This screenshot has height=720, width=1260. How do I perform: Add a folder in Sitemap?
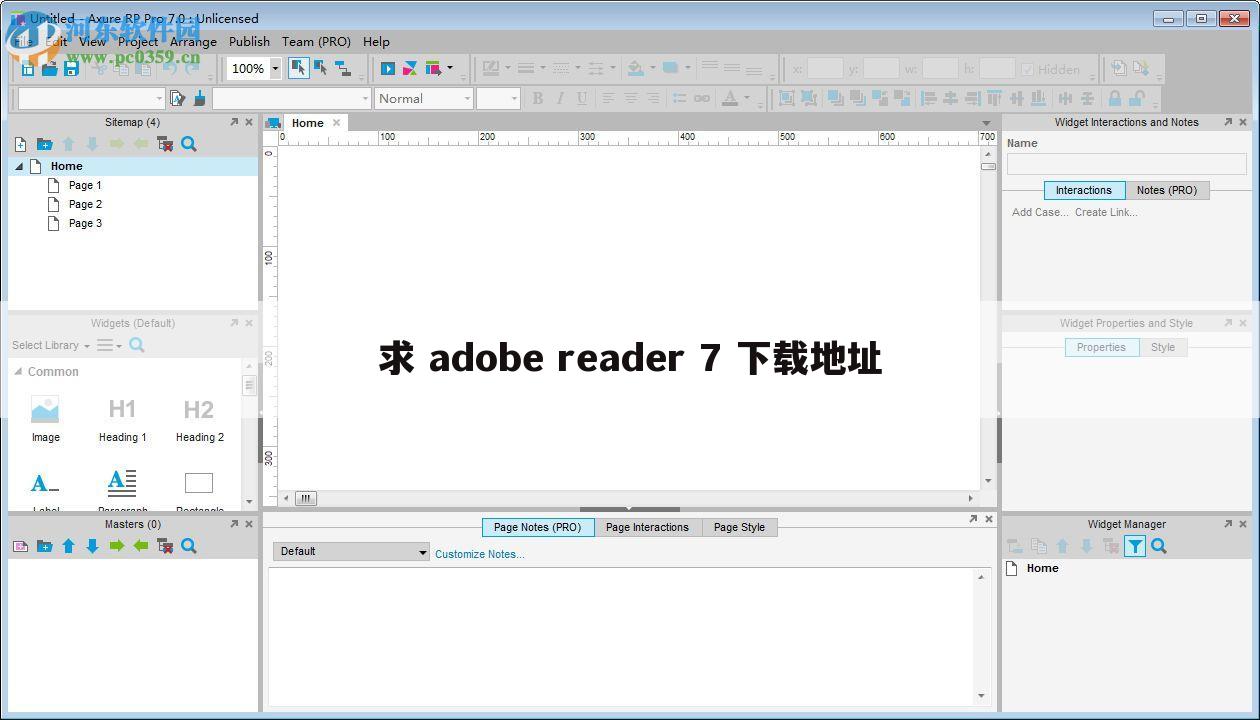(44, 144)
